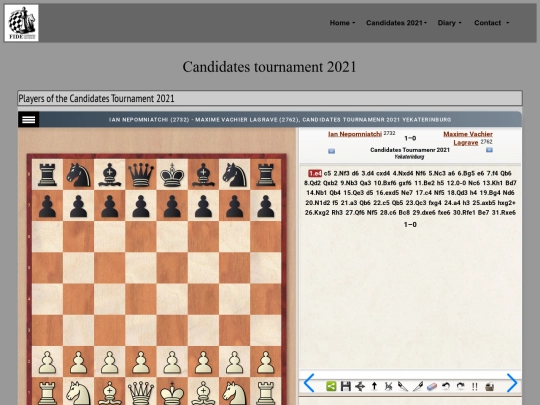Jump to move 12.0-0
Screen dimensions: 540x405
click(x=457, y=183)
